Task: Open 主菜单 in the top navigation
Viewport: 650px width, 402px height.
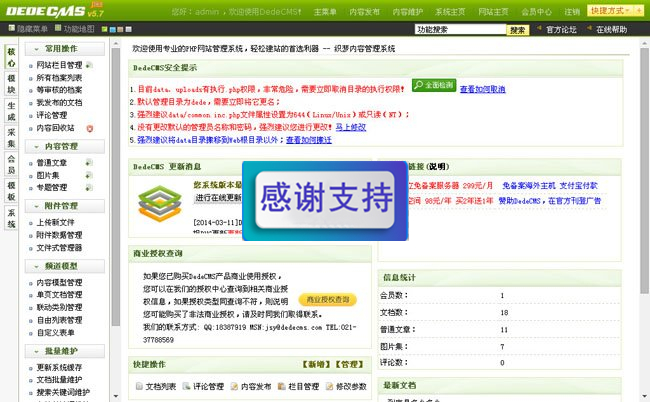Action: 325,12
